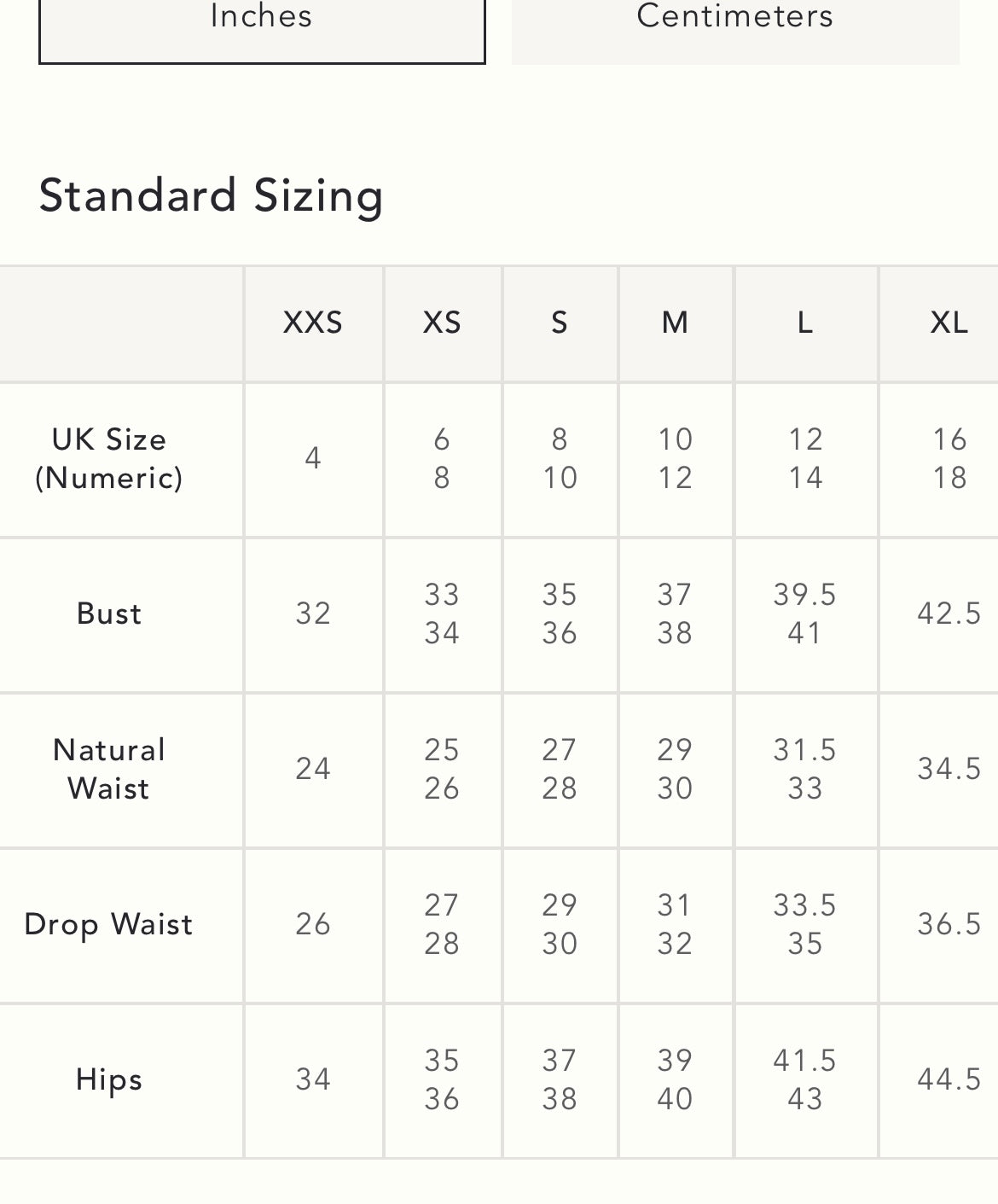Viewport: 998px width, 1204px height.
Task: Click the XL drop waist value 36.5
Action: pyautogui.click(x=949, y=924)
